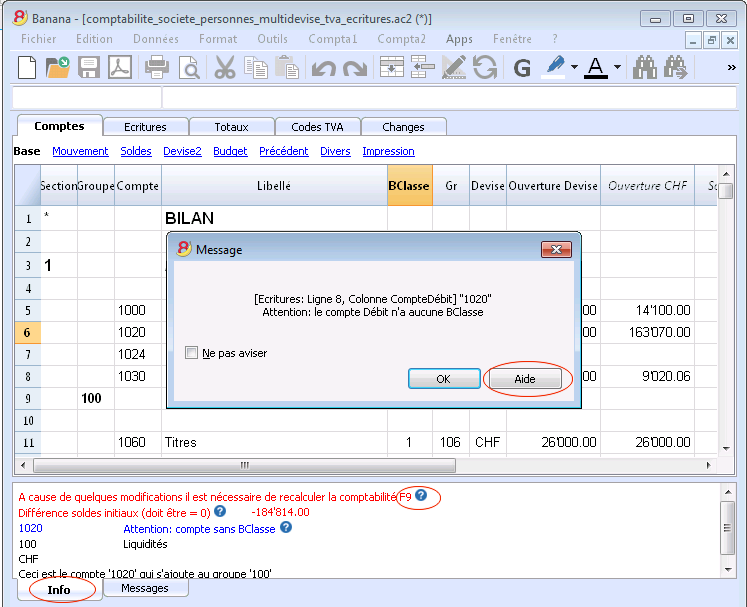Click the Insert rows toolbar icon
The height and width of the screenshot is (607, 747).
(x=392, y=67)
